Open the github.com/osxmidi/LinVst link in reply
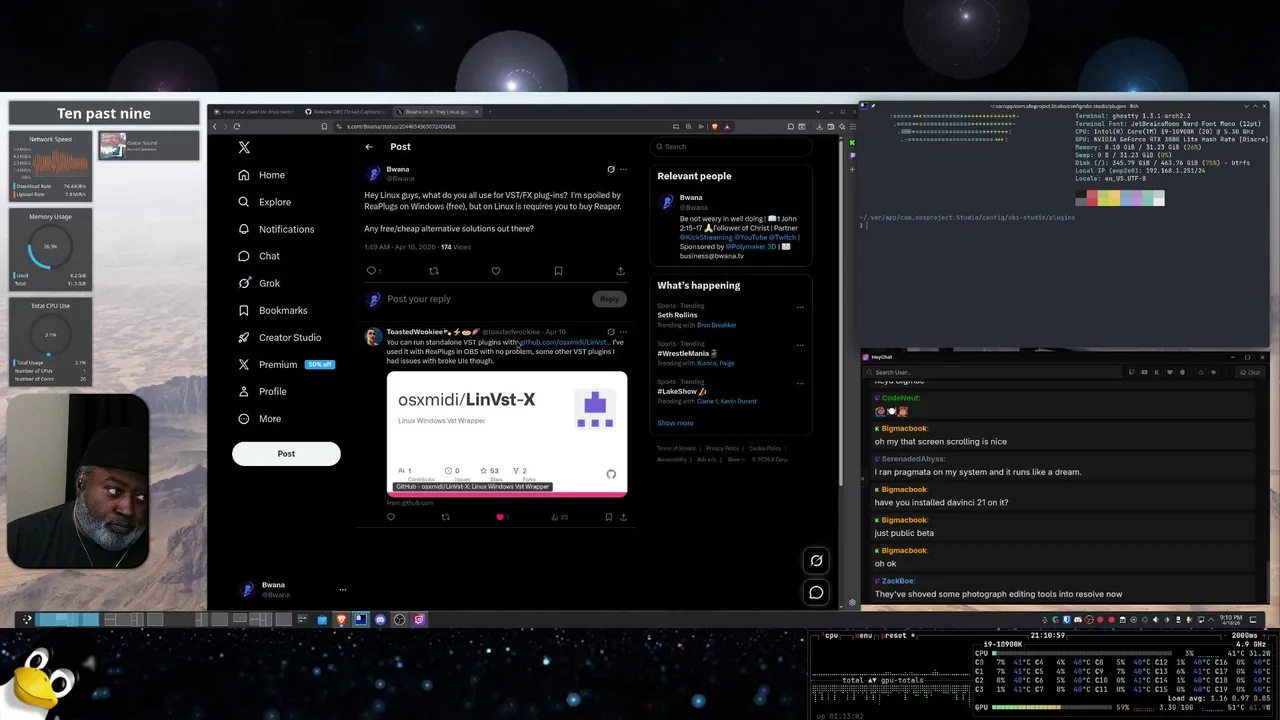 point(564,342)
